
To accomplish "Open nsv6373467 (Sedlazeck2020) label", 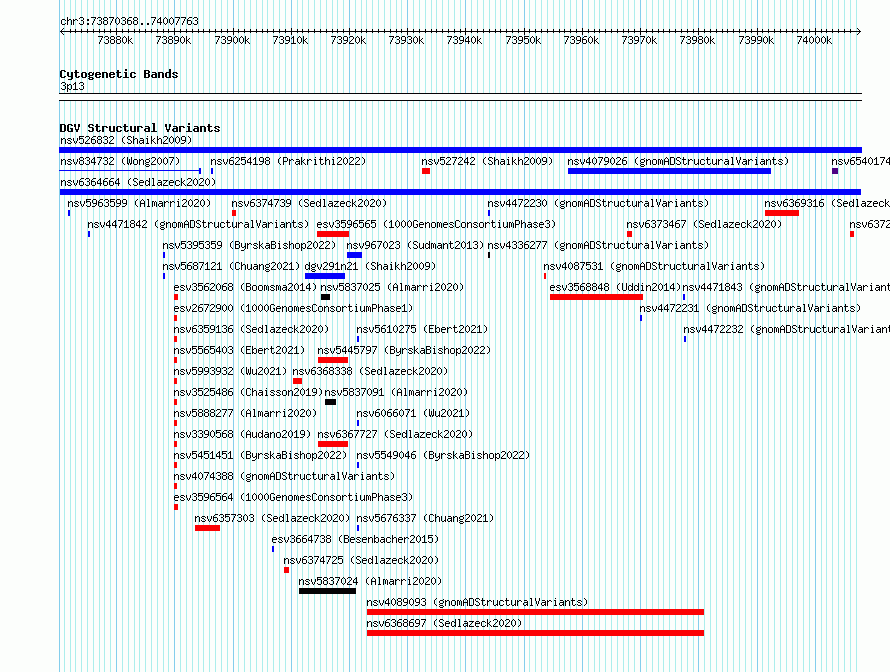I will (704, 224).
